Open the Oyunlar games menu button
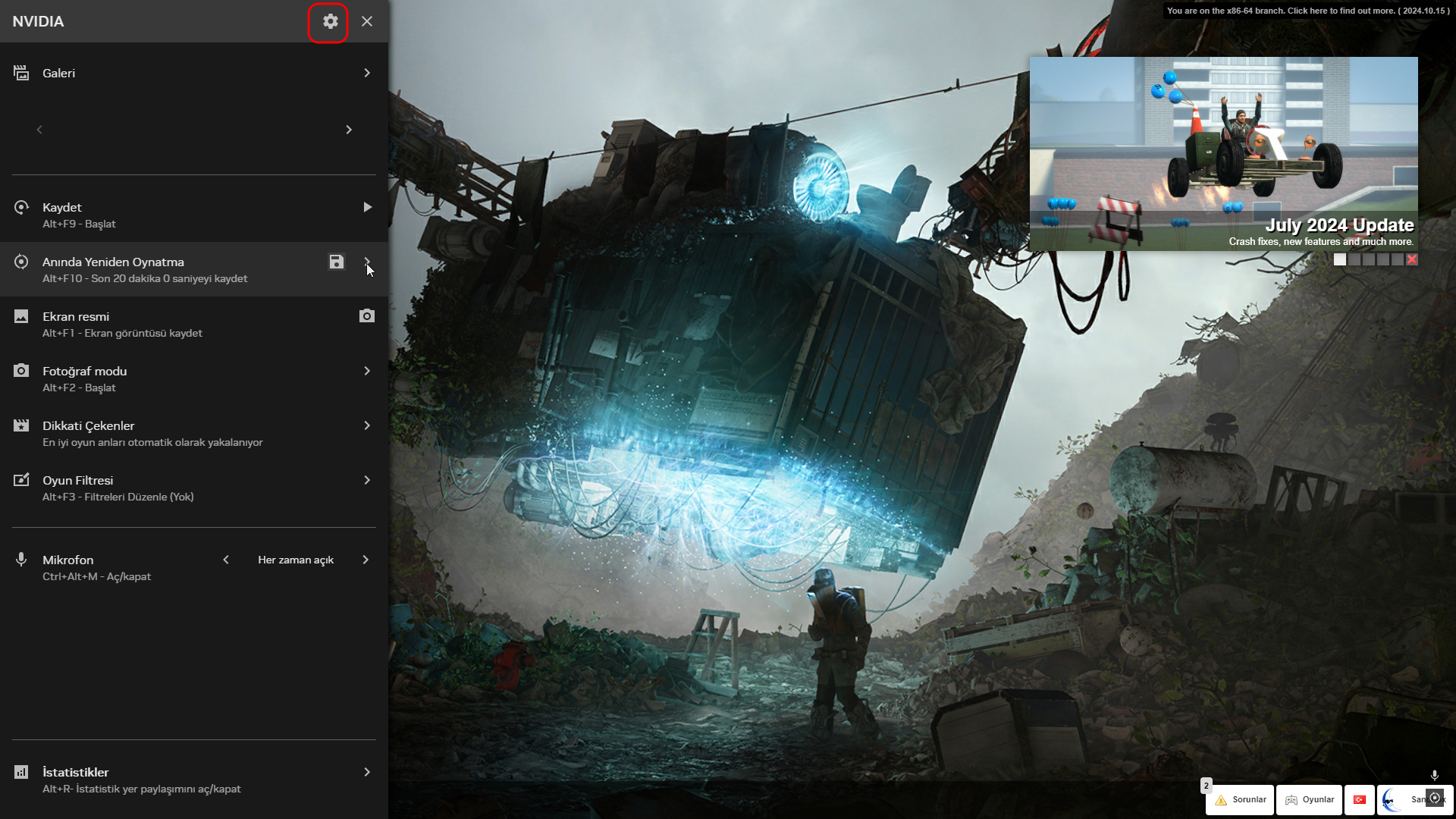Screen dimensions: 1456x819 1310,800
